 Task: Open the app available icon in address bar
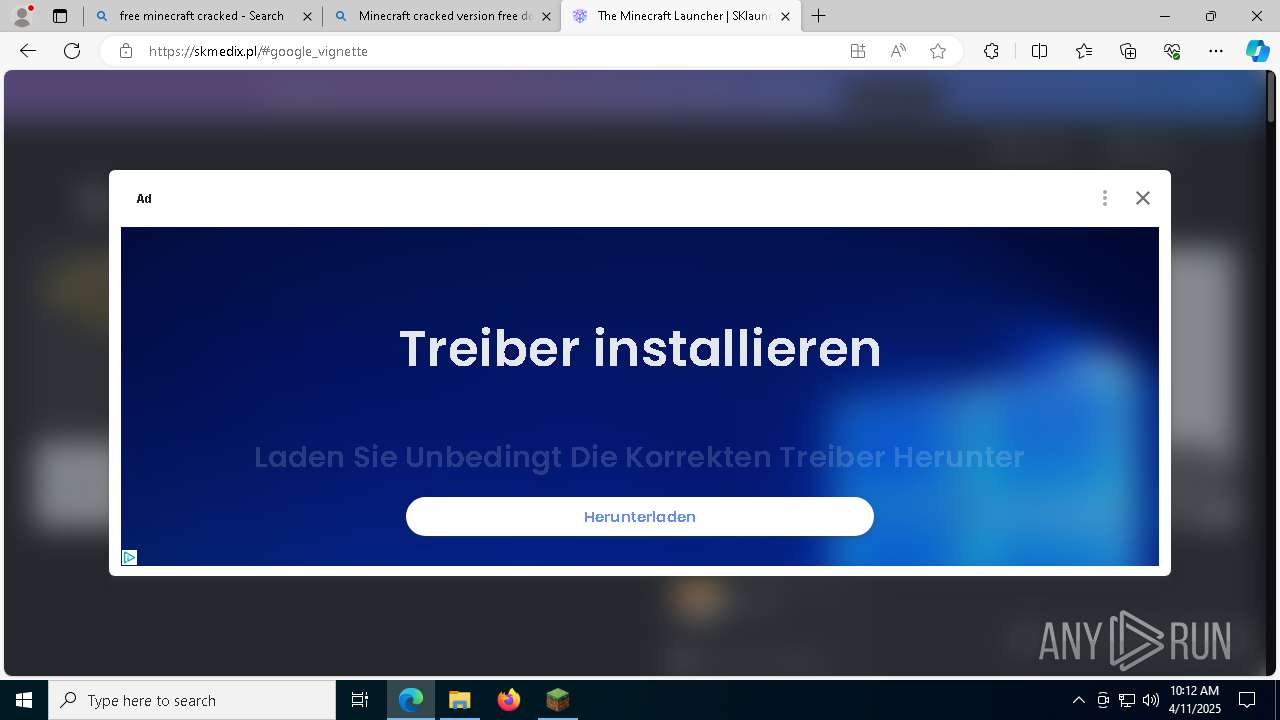coord(858,51)
